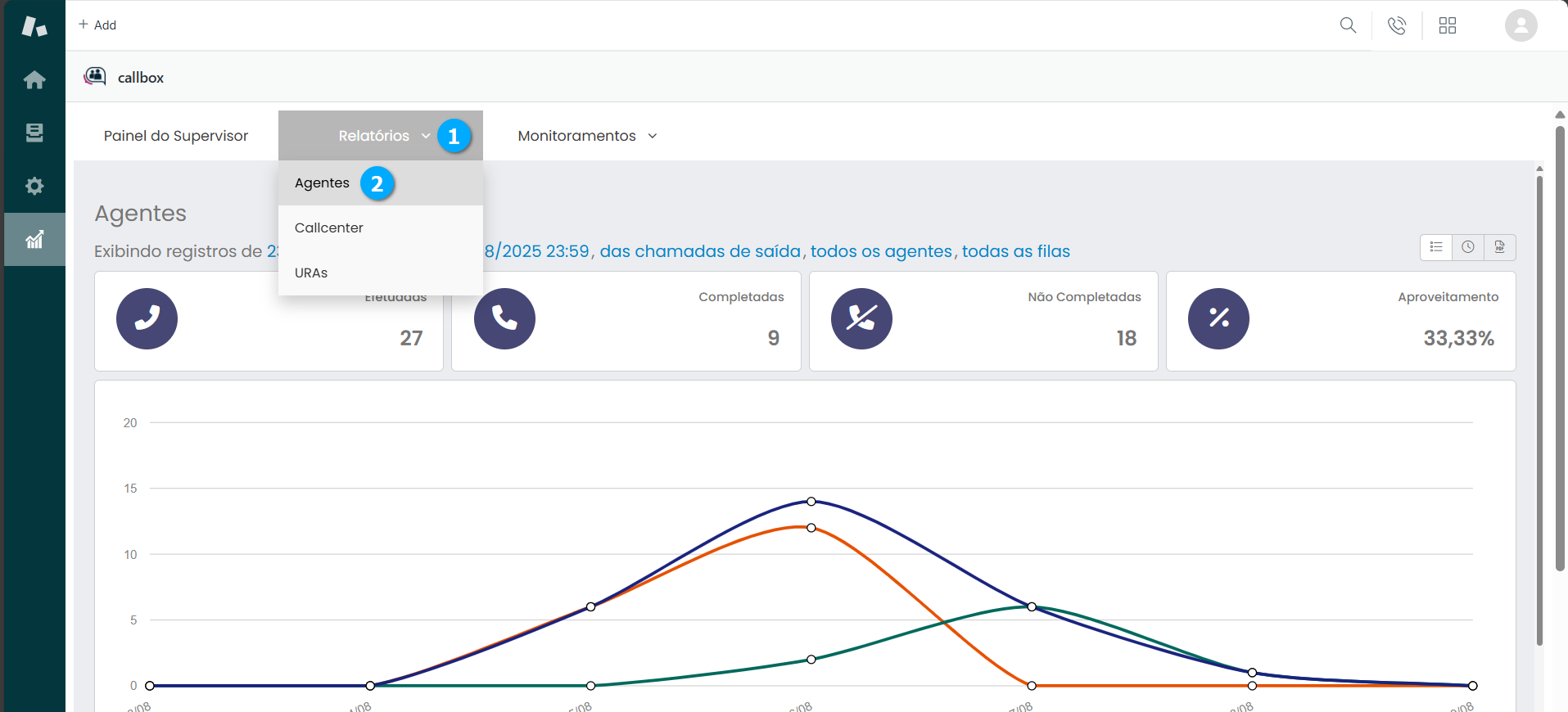Click the search magnifier icon
The image size is (1568, 712).
[1348, 25]
